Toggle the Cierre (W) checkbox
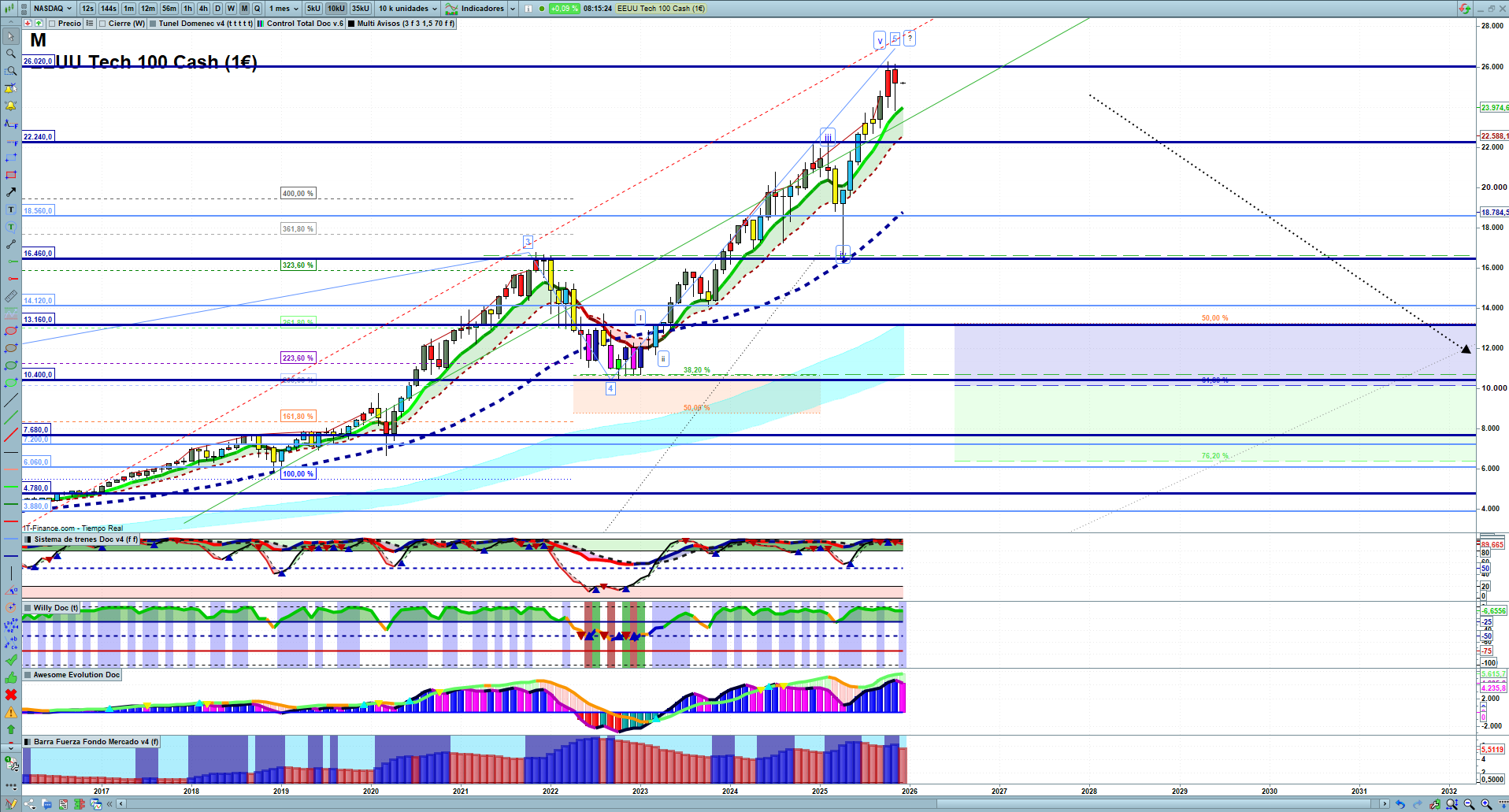Viewport: 1509px width, 812px height. coord(102,24)
